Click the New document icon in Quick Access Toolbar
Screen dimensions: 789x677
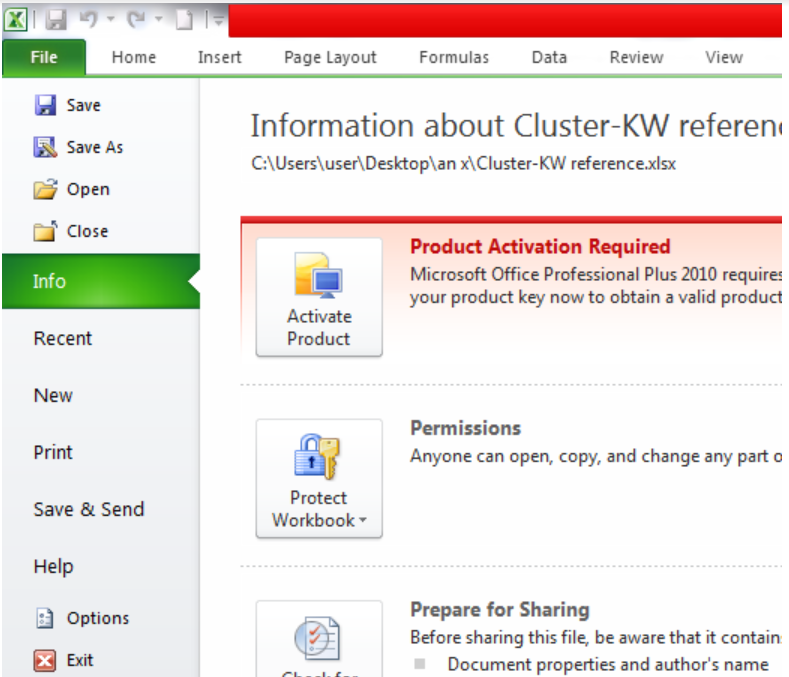(x=184, y=20)
